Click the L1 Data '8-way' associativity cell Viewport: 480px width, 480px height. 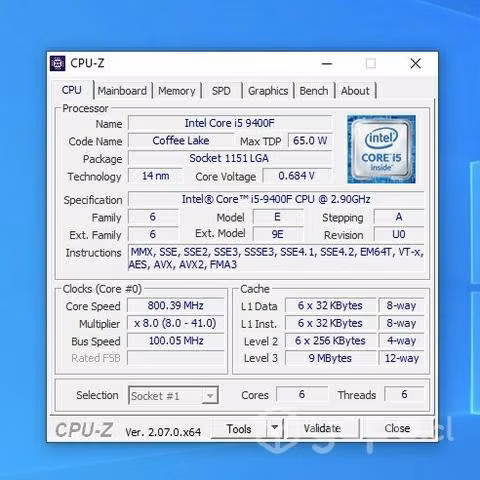(401, 306)
